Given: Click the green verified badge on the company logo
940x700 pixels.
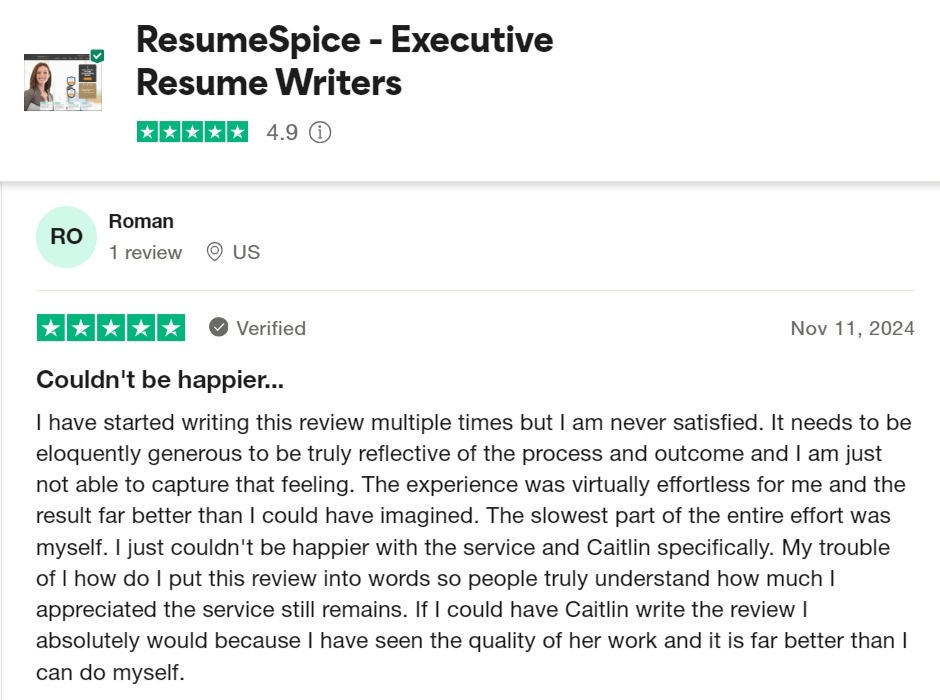Looking at the screenshot, I should tap(97, 56).
